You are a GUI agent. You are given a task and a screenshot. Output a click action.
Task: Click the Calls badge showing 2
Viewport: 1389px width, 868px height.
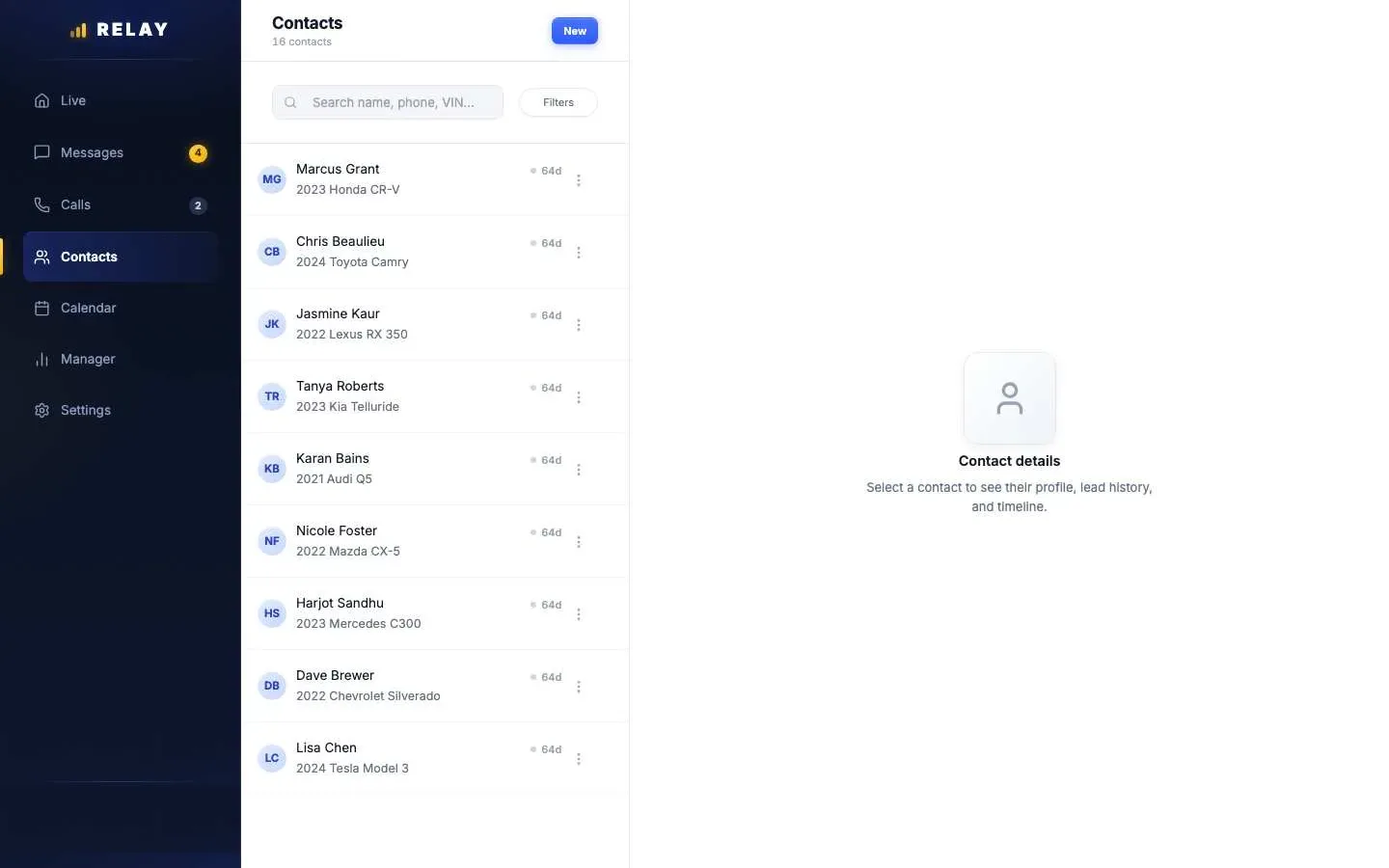coord(198,205)
